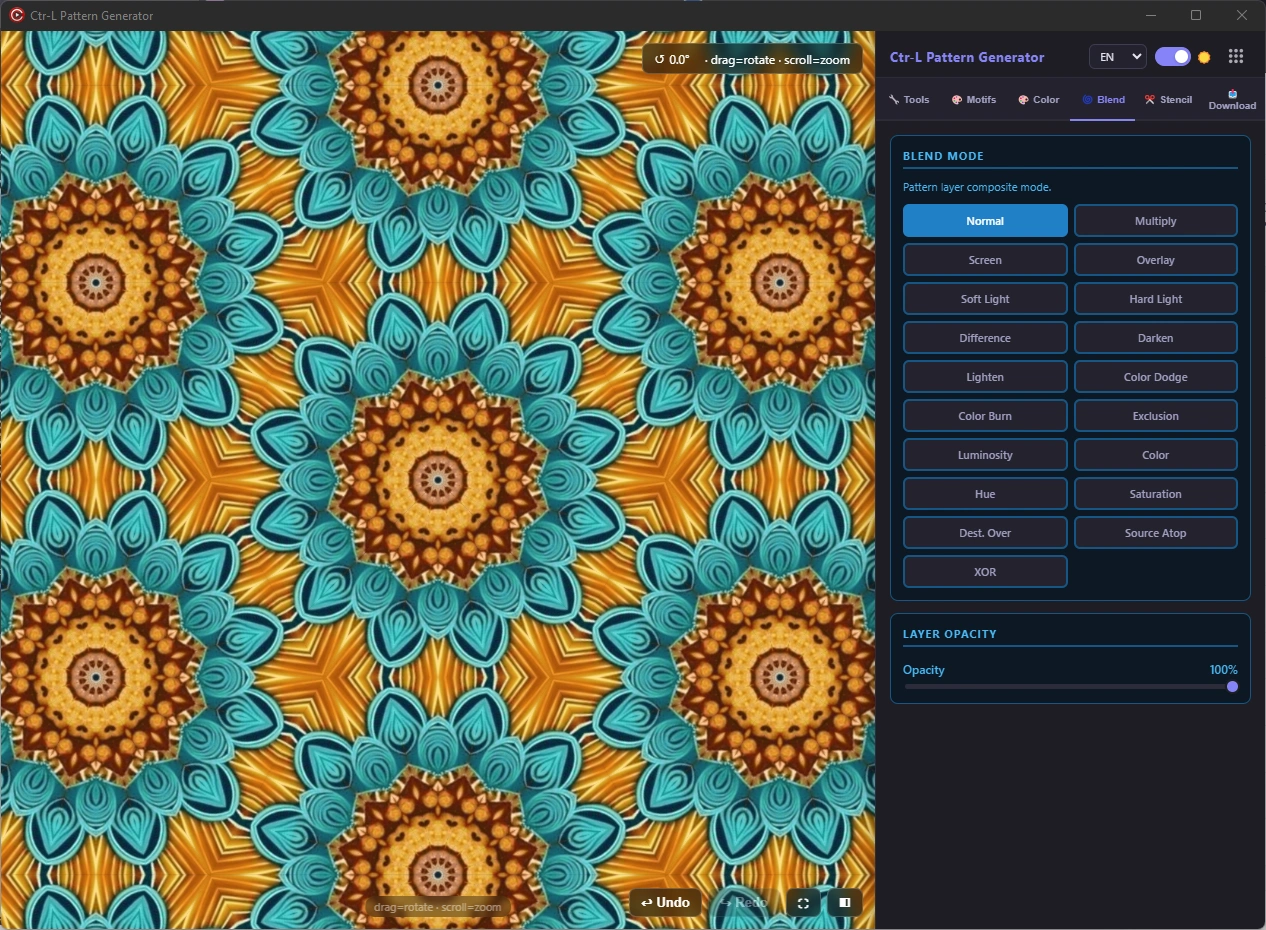Click the BLEND MODE section heading
This screenshot has width=1266, height=930.
click(x=943, y=156)
